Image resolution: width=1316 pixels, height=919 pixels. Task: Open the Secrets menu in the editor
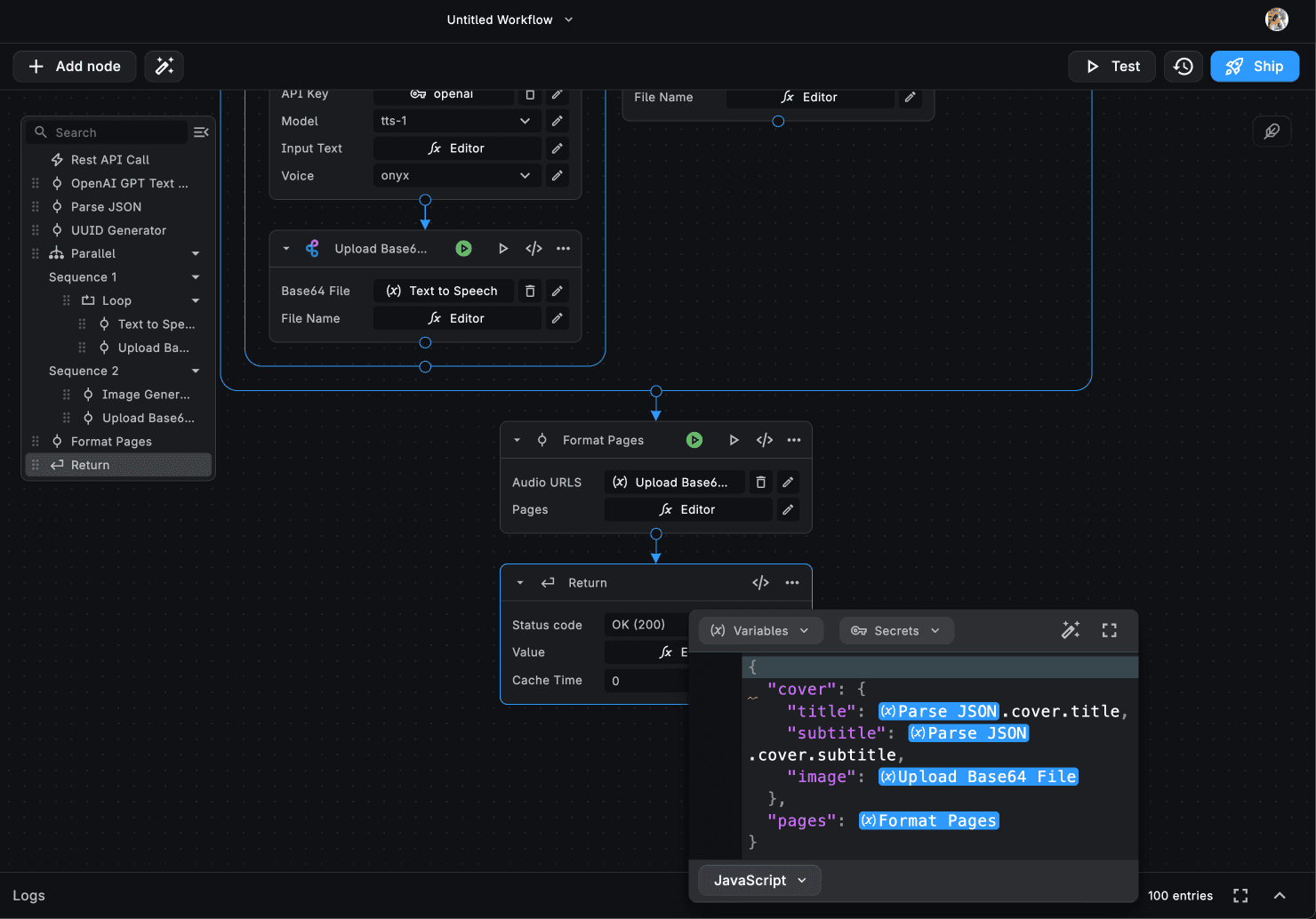pos(895,631)
